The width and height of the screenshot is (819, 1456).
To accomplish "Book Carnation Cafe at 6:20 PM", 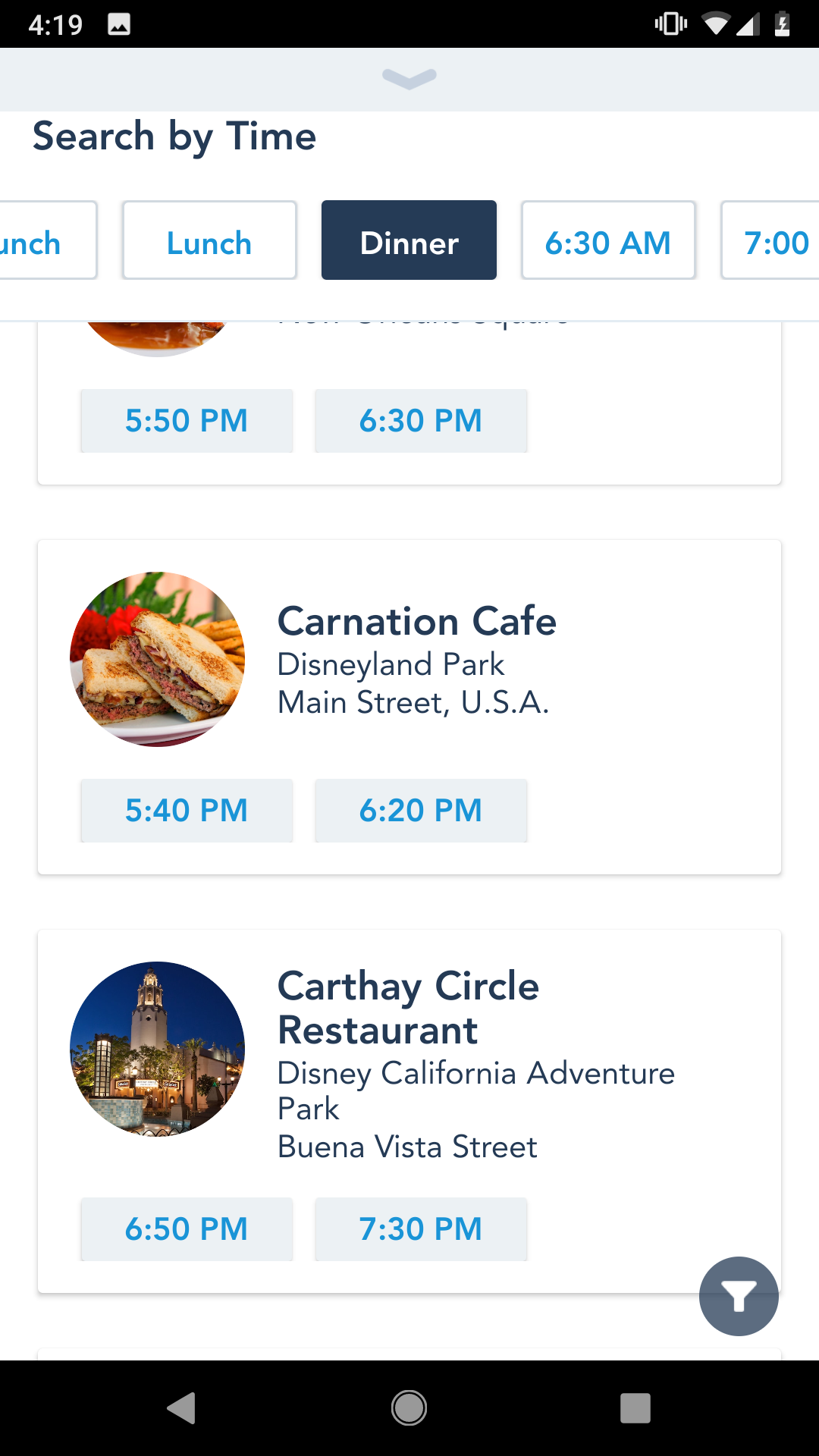I will [421, 811].
